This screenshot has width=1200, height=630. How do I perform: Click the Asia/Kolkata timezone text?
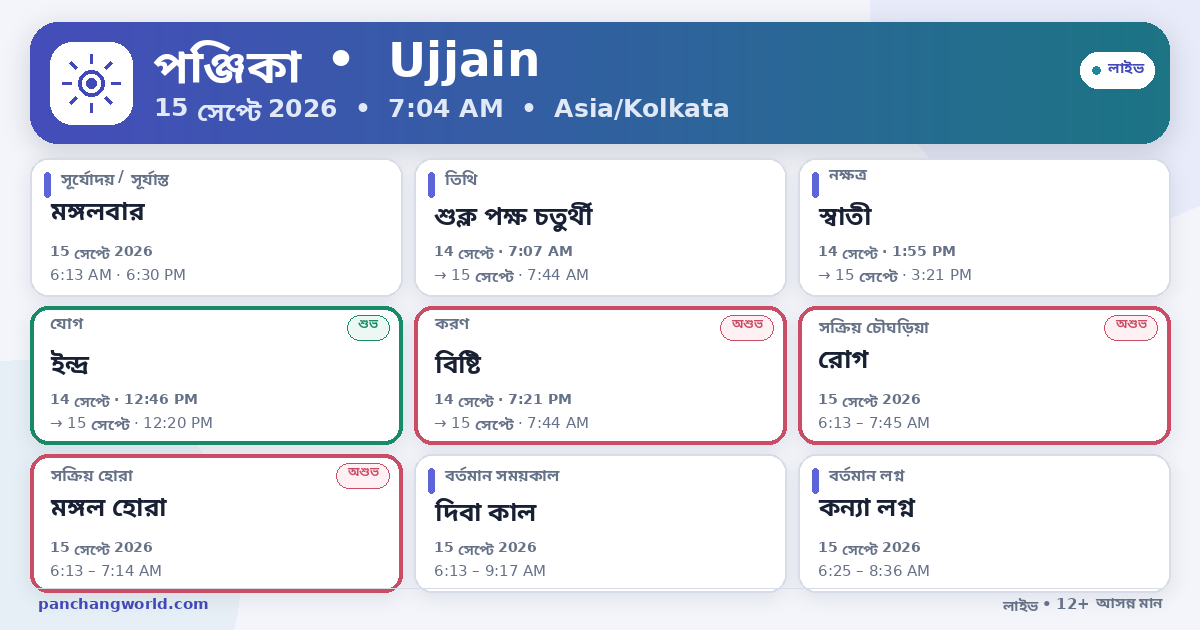pyautogui.click(x=642, y=109)
